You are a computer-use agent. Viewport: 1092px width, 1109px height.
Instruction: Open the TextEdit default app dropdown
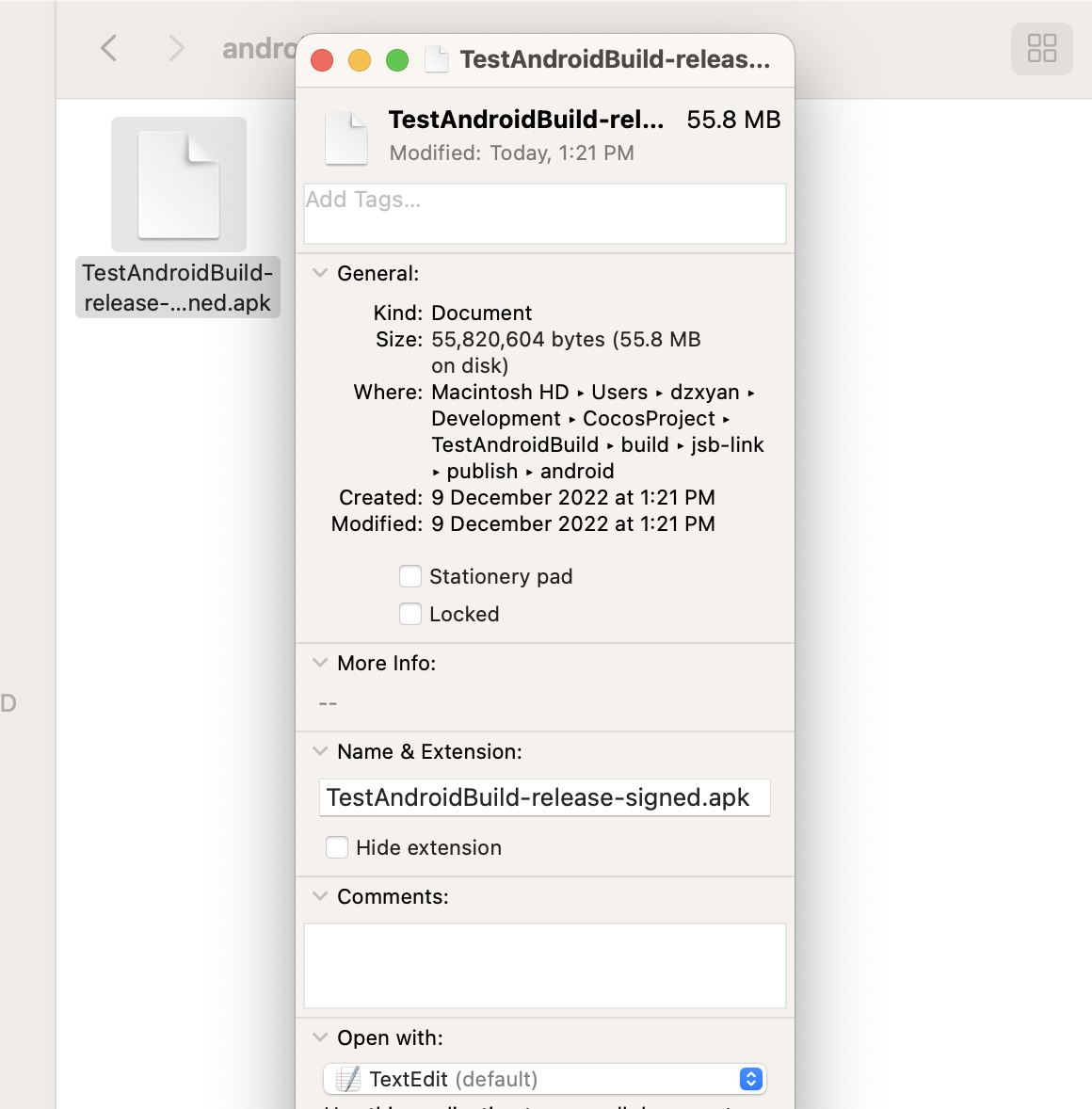click(544, 1079)
